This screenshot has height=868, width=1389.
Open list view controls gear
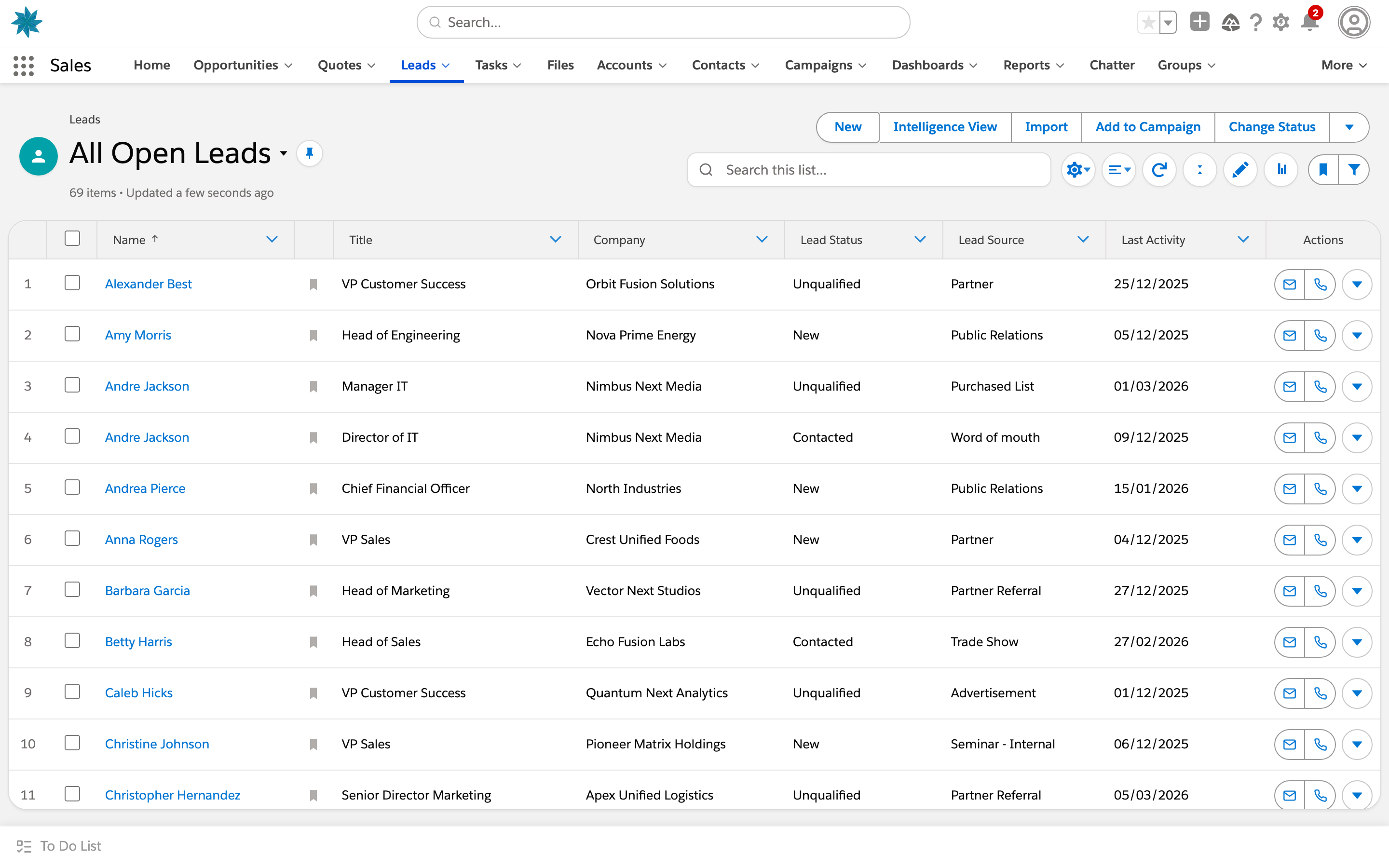pos(1078,170)
